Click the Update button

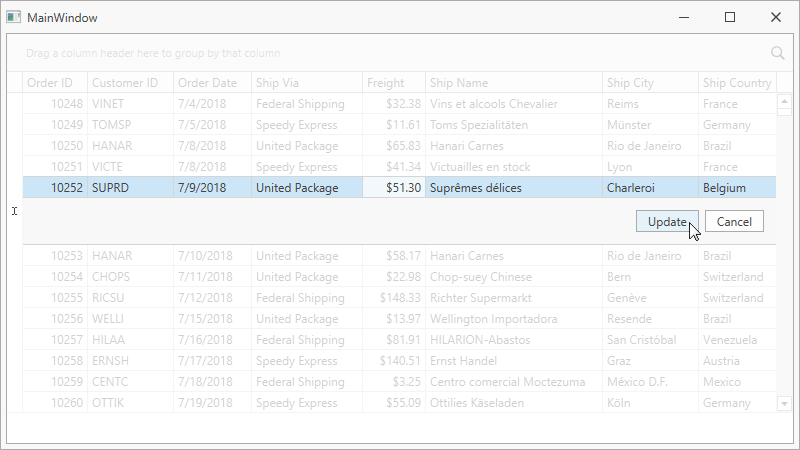667,221
